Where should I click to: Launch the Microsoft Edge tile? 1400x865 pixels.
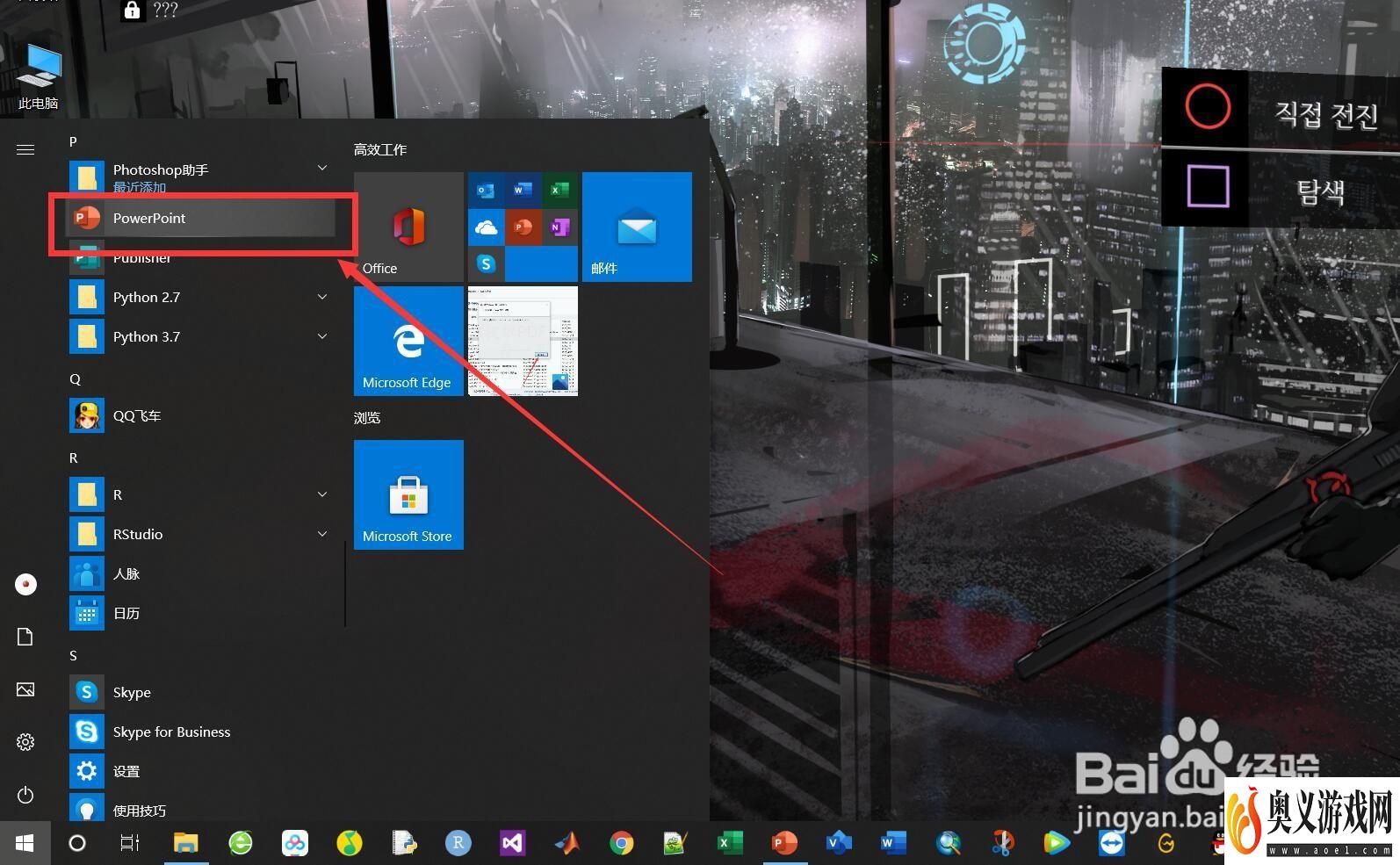[x=408, y=341]
